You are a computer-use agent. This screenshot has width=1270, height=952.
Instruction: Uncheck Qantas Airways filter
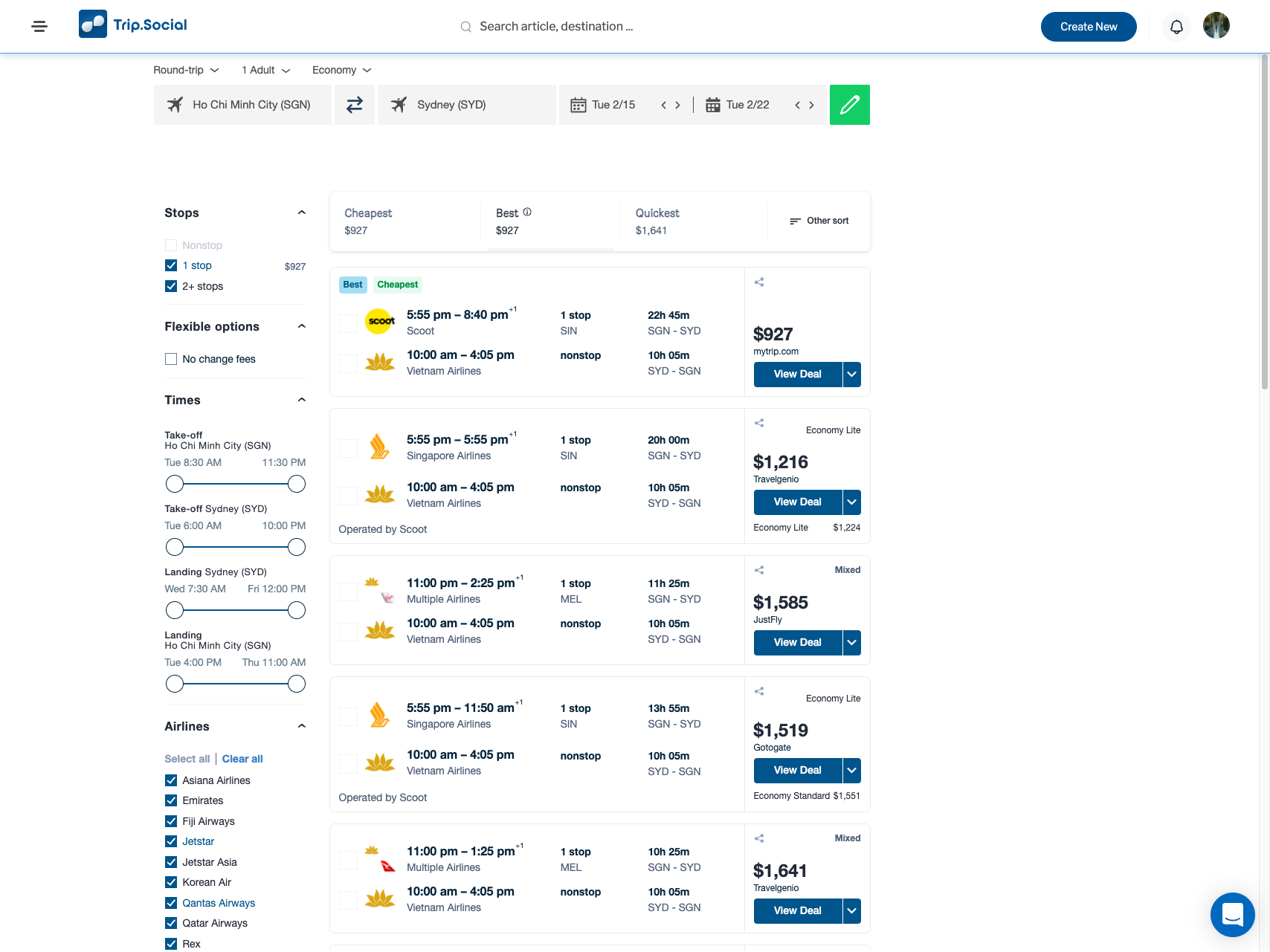171,903
